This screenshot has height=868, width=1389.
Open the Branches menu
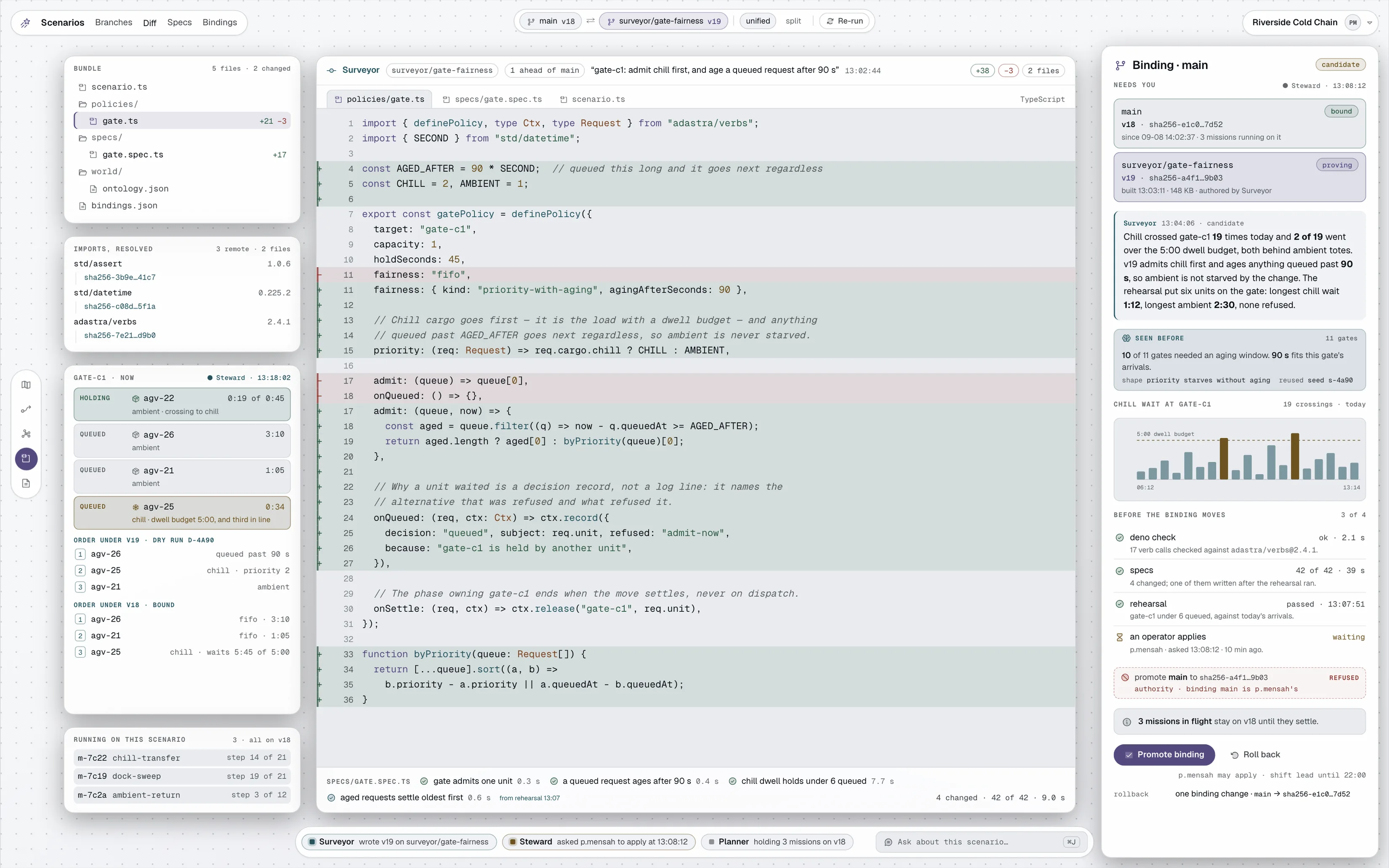pos(114,22)
